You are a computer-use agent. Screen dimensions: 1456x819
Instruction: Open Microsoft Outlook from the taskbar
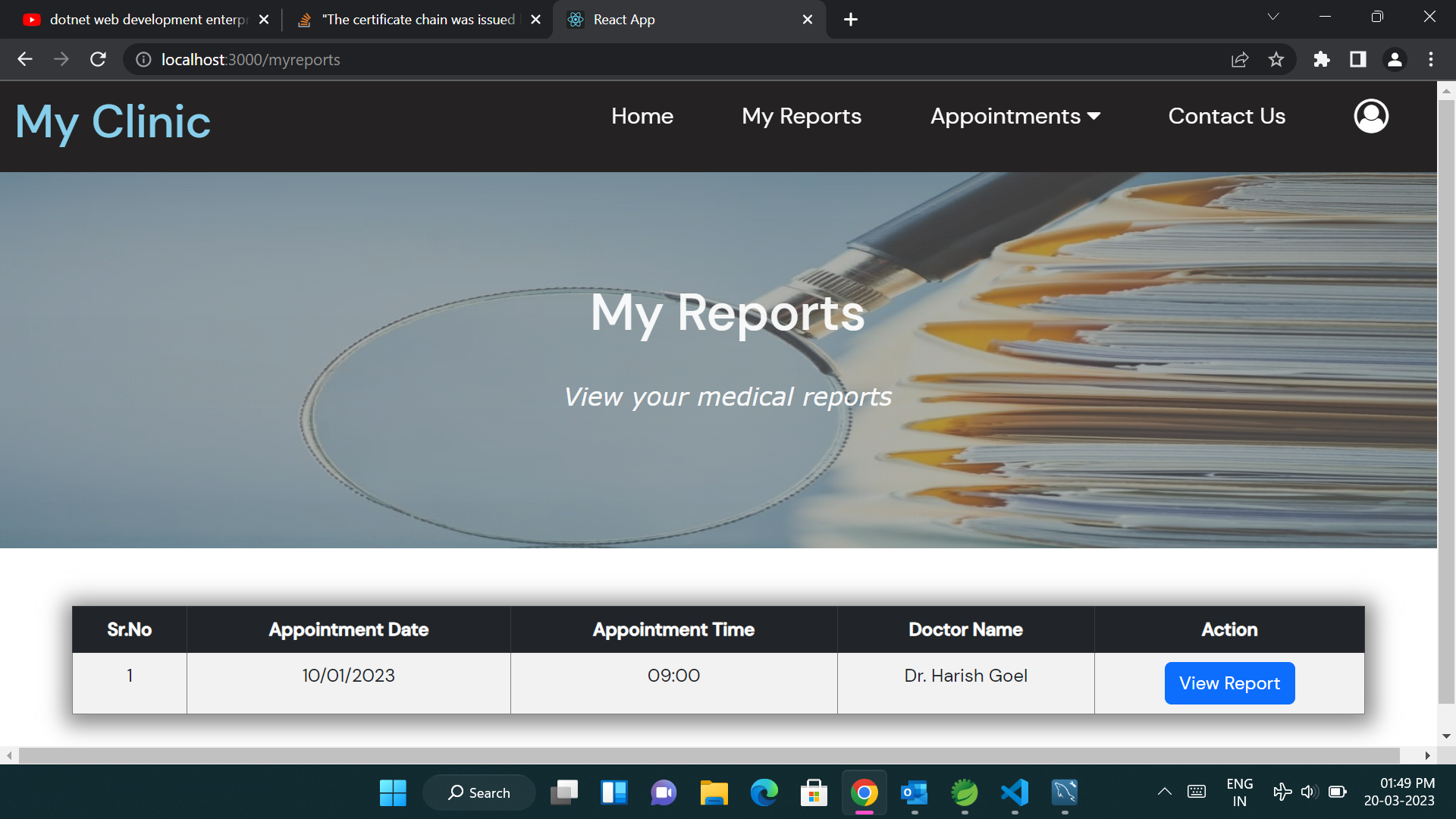pyautogui.click(x=915, y=792)
